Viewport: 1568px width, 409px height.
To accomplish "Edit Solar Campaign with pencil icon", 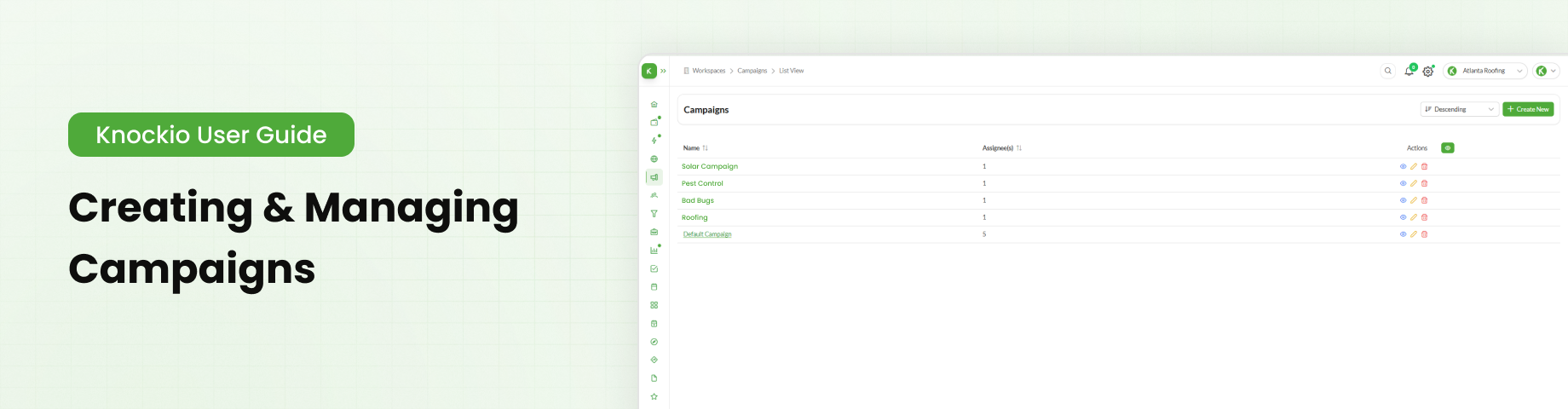I will (1414, 166).
